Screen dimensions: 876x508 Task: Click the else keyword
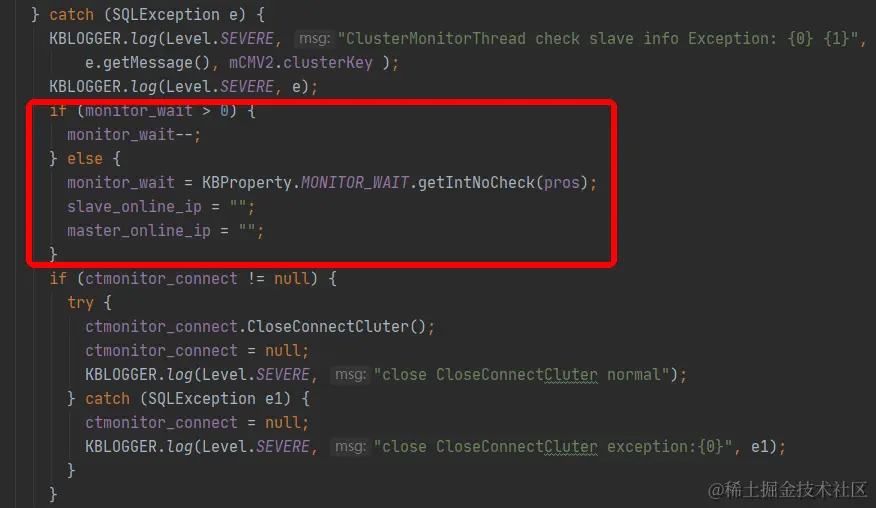[x=85, y=159]
